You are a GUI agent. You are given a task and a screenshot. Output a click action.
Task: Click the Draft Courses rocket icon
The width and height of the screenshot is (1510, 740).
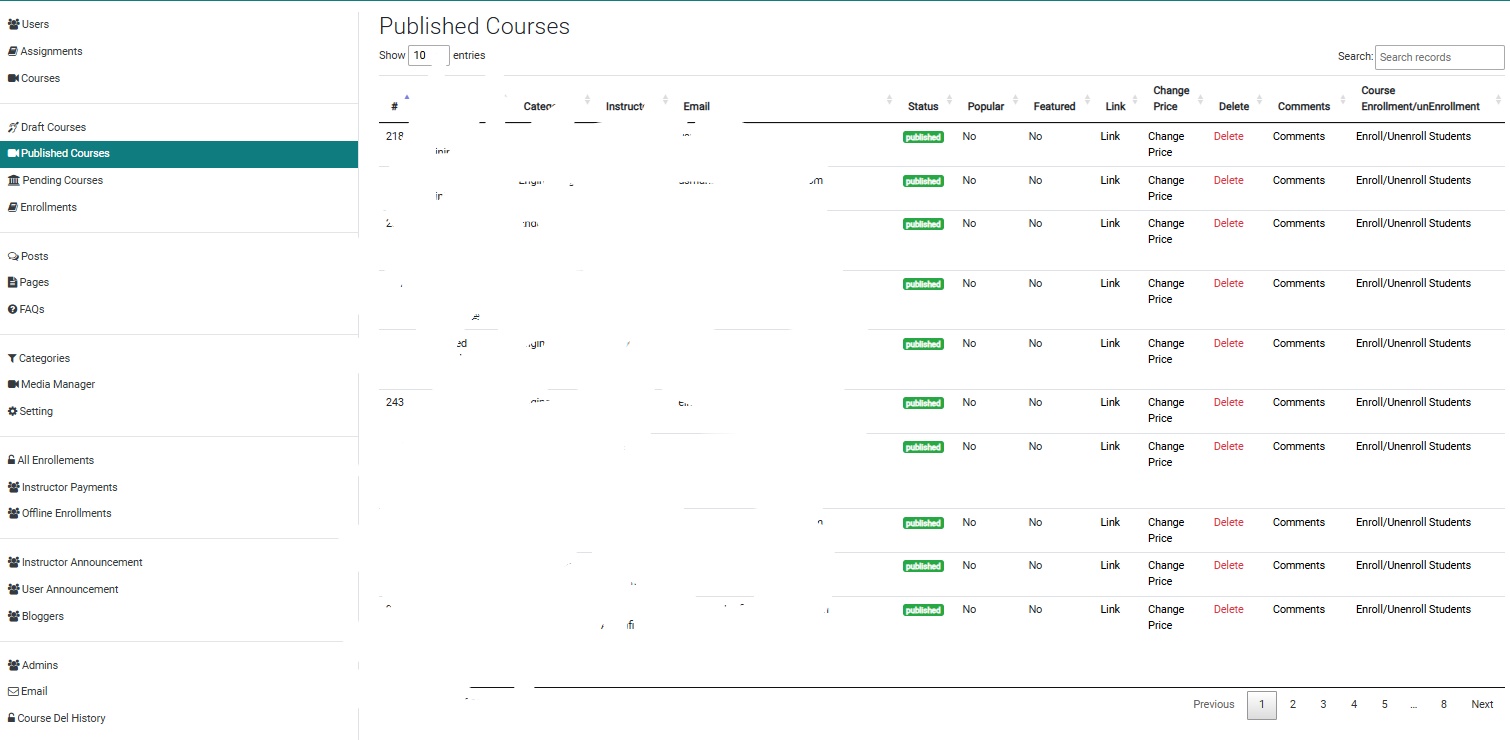point(13,127)
